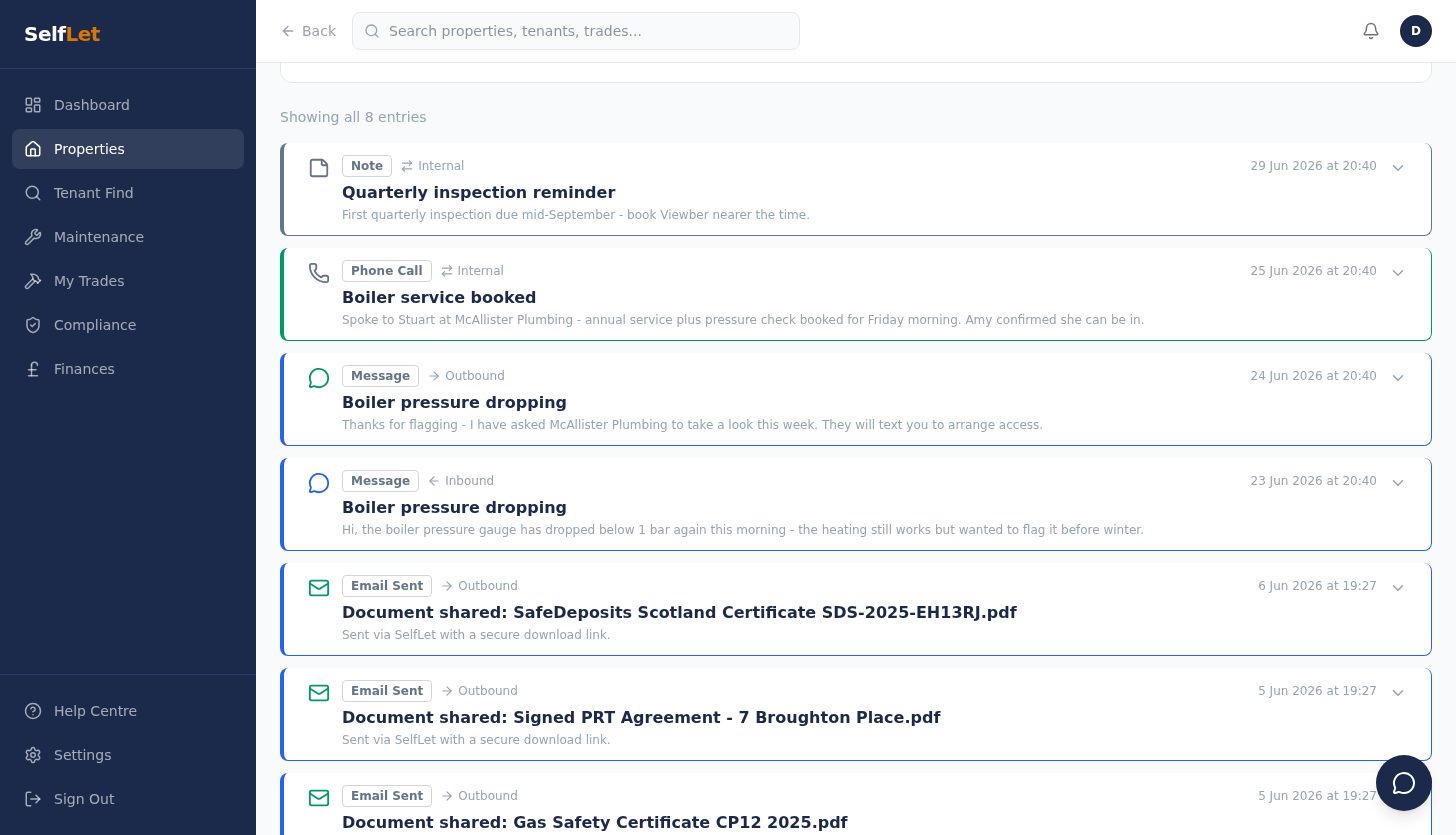Open Compliance section
Screen dimensions: 1456x835
(x=128, y=325)
